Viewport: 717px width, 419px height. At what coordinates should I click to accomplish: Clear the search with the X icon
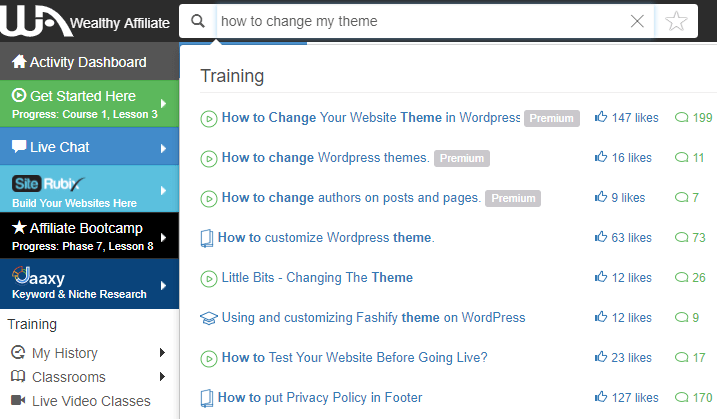637,21
